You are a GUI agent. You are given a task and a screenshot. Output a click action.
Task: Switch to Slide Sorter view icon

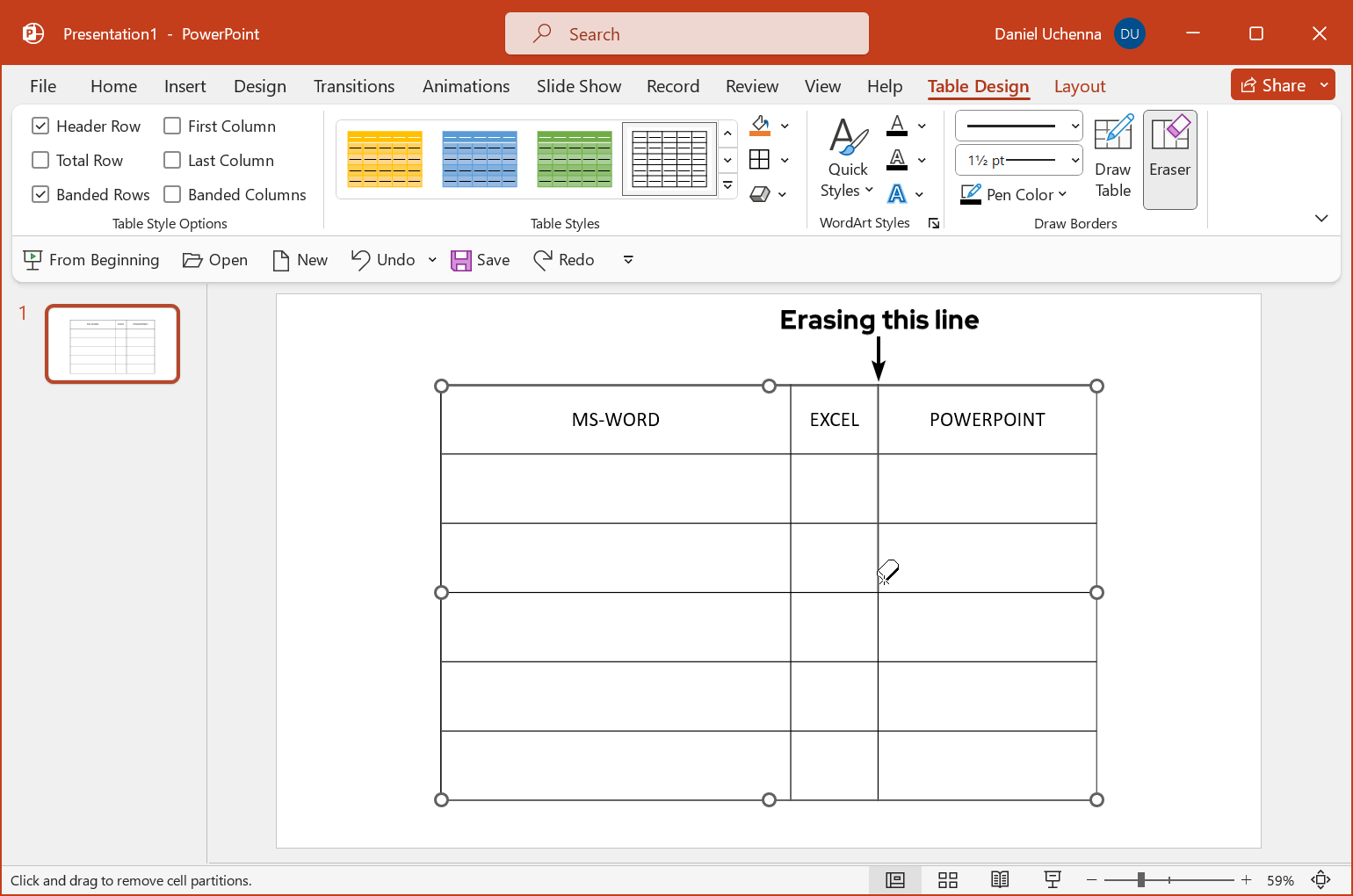point(947,880)
